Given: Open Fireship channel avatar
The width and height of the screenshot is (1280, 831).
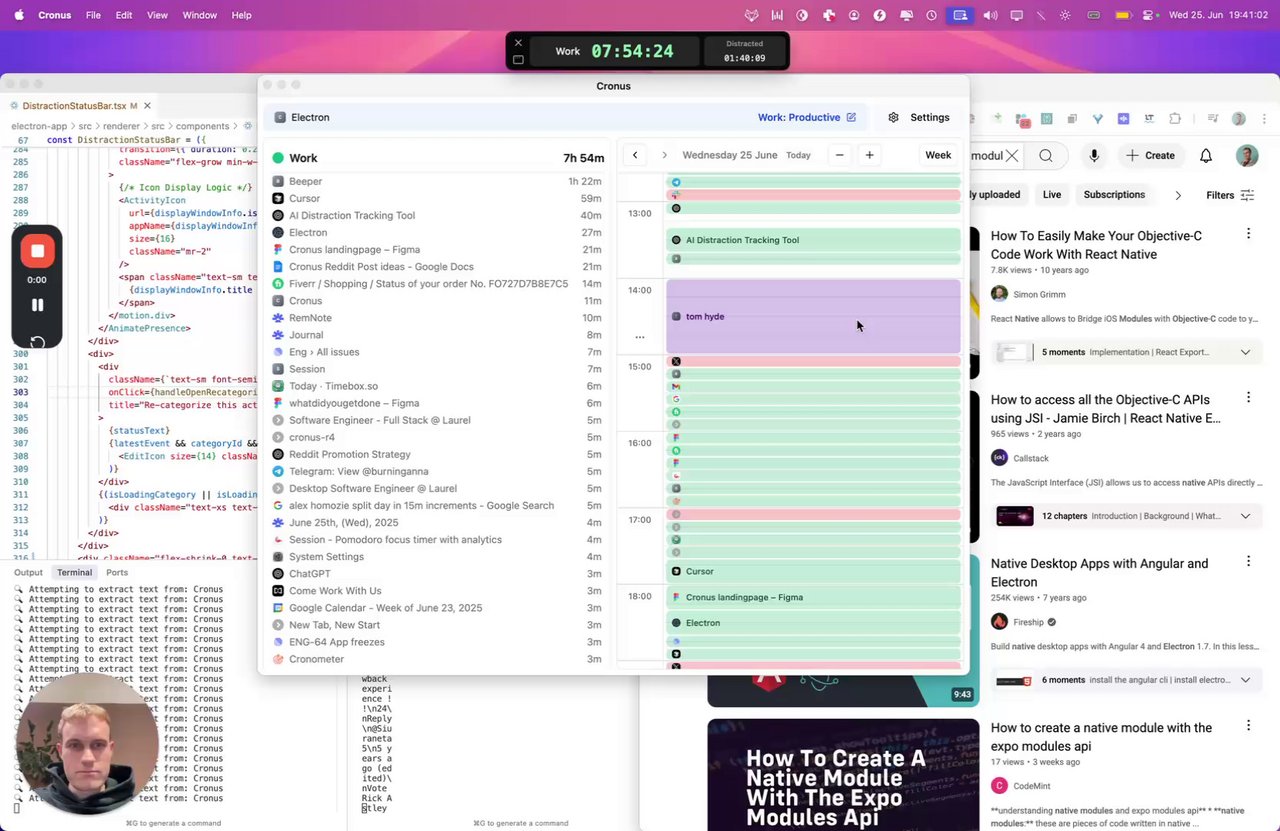Looking at the screenshot, I should (999, 622).
